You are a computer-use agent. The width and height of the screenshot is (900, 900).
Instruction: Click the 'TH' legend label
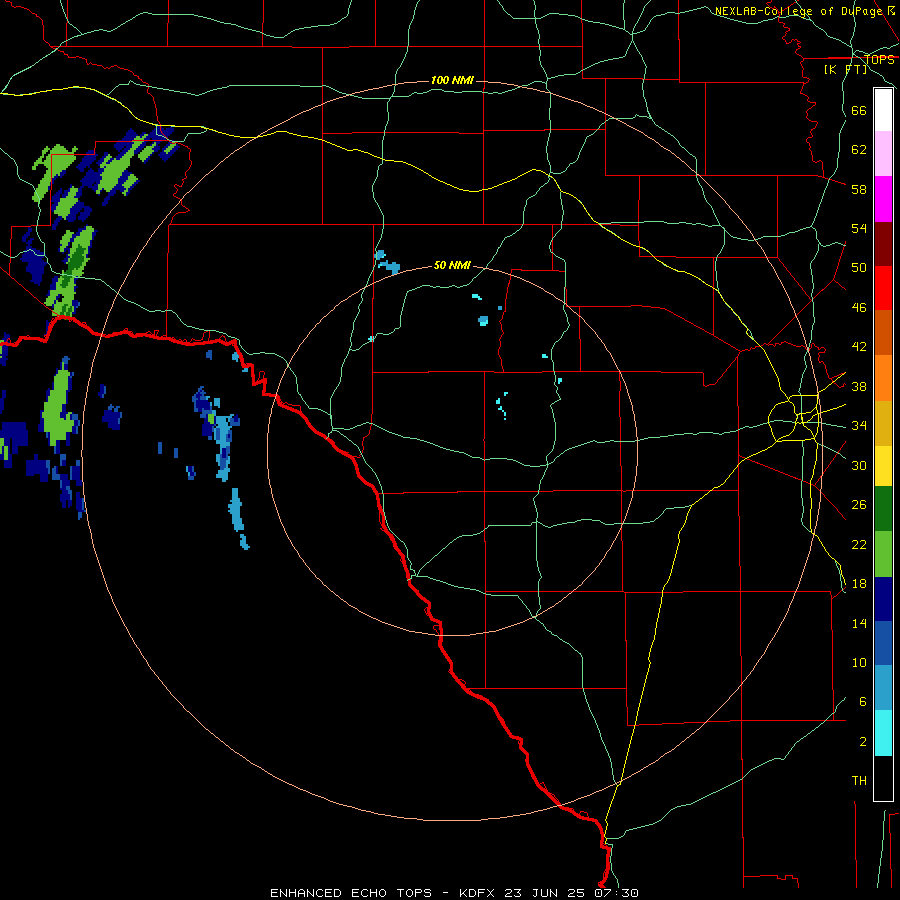point(859,781)
